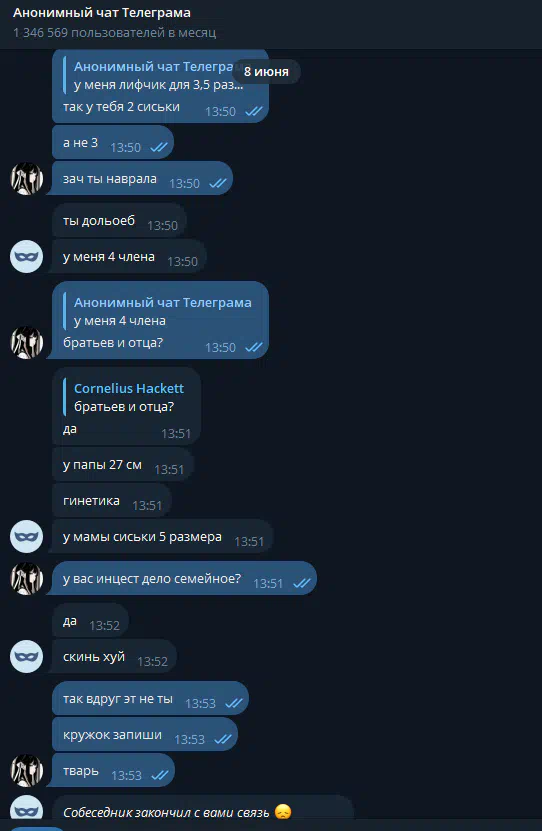Select the message 'ты дольоеб'
The image size is (542, 831).
coord(119,220)
